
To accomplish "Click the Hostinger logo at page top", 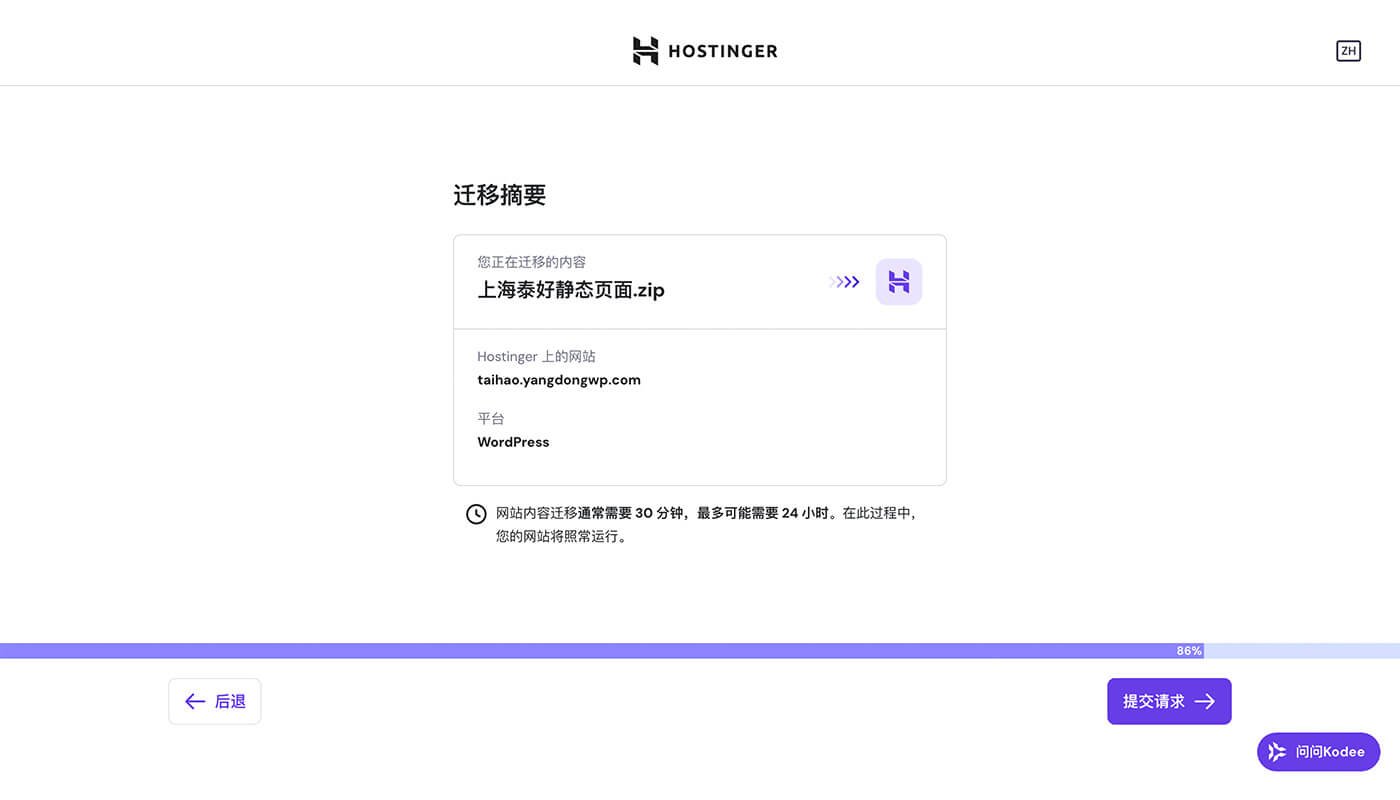I will [704, 50].
